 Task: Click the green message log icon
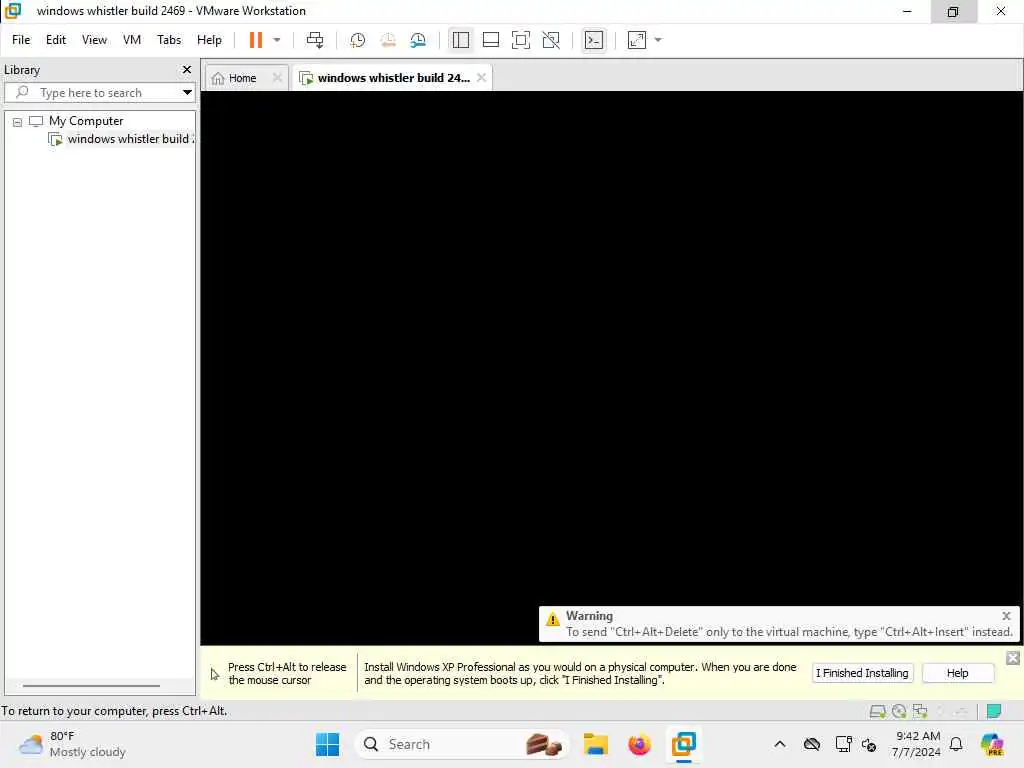[994, 711]
